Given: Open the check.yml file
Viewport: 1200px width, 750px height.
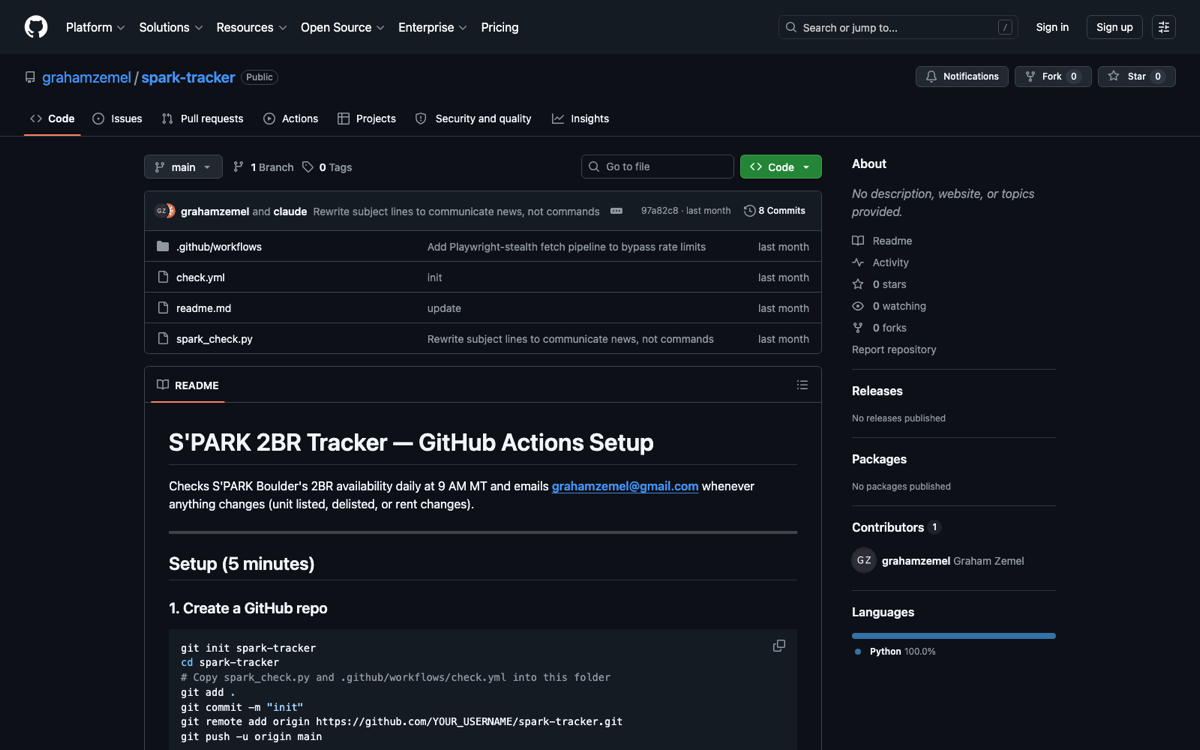Looking at the screenshot, I should point(200,278).
